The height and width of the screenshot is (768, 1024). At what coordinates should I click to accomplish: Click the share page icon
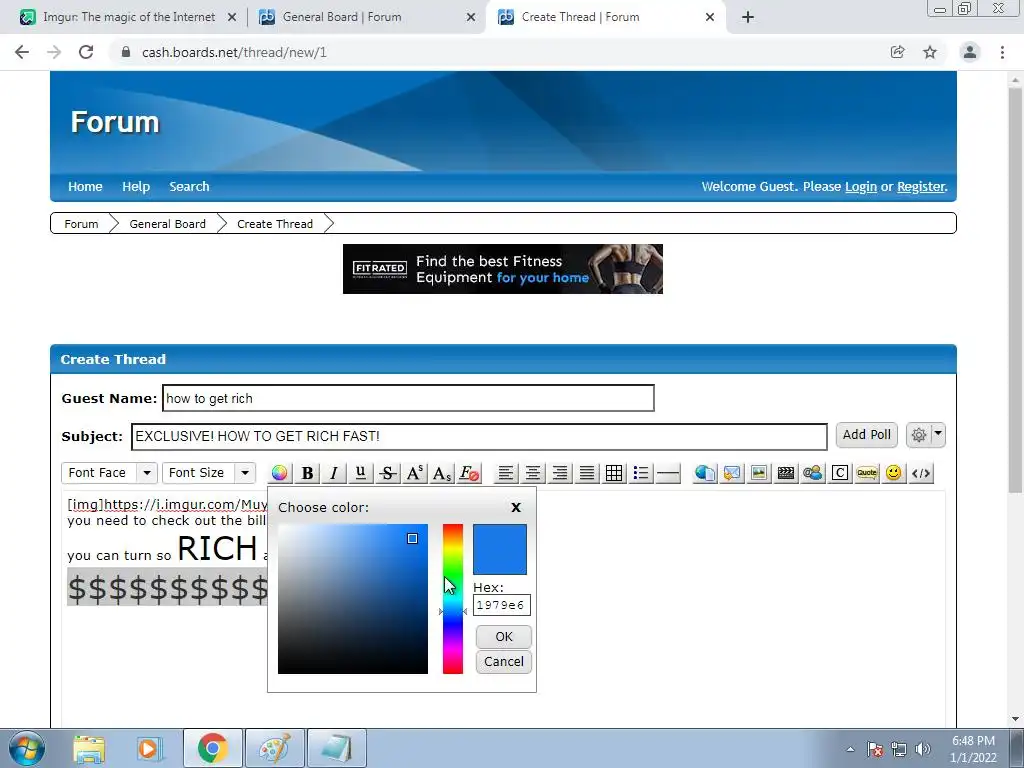tap(897, 52)
